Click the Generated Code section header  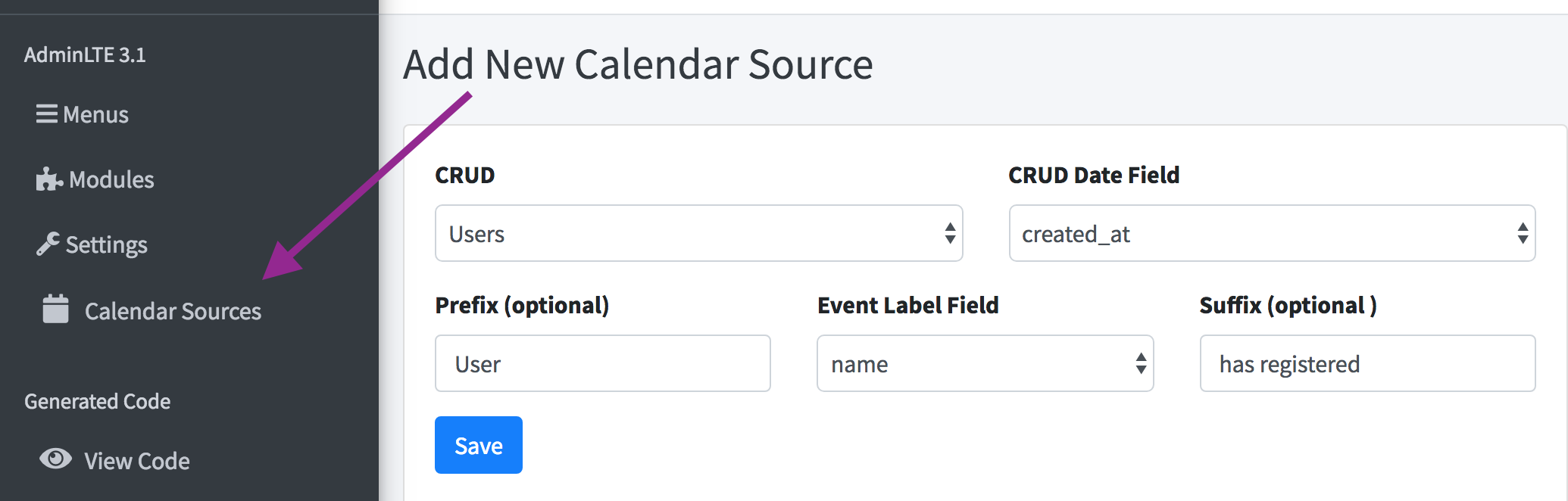98,401
